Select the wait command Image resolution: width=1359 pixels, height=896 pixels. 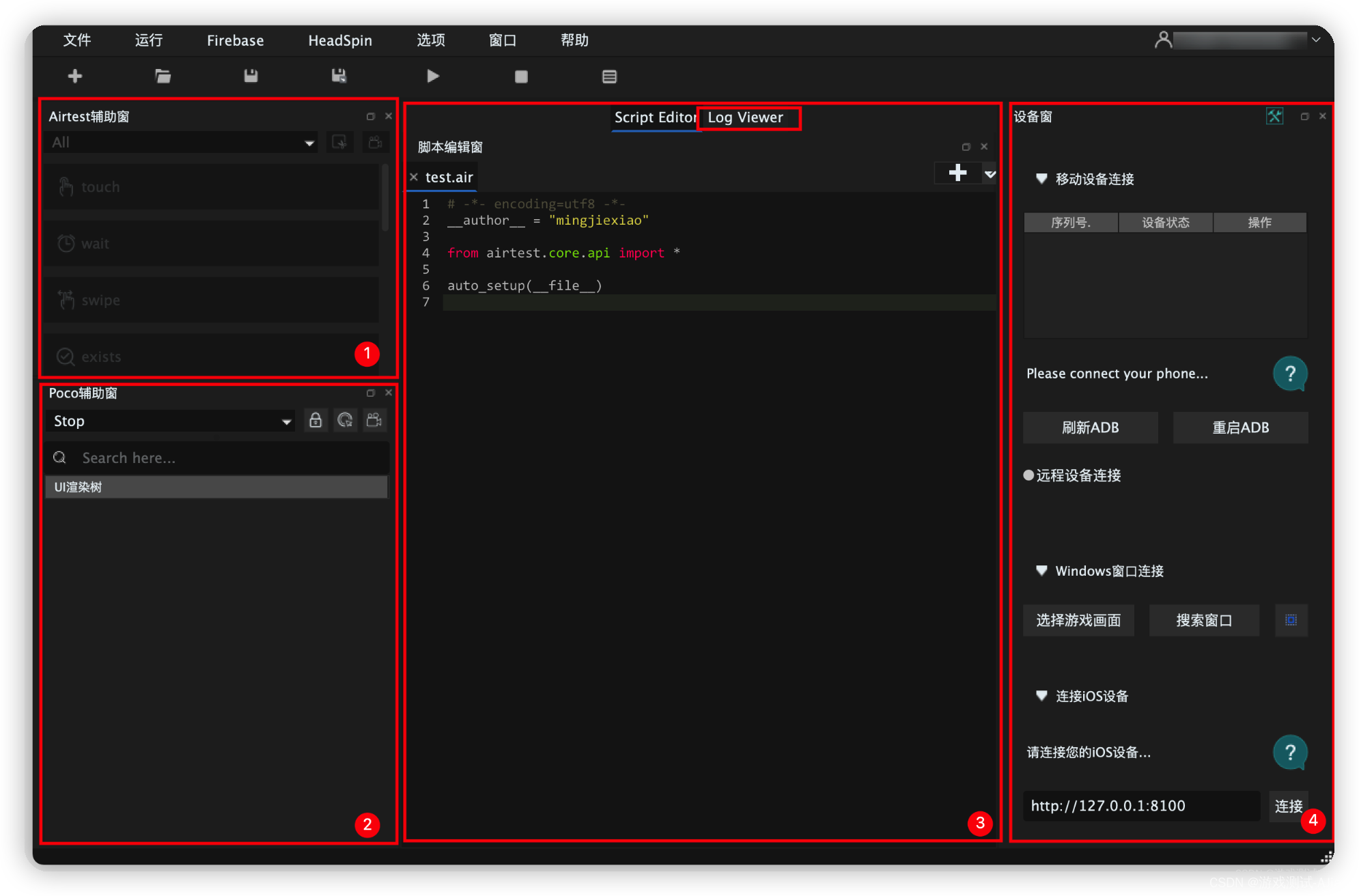pyautogui.click(x=212, y=243)
